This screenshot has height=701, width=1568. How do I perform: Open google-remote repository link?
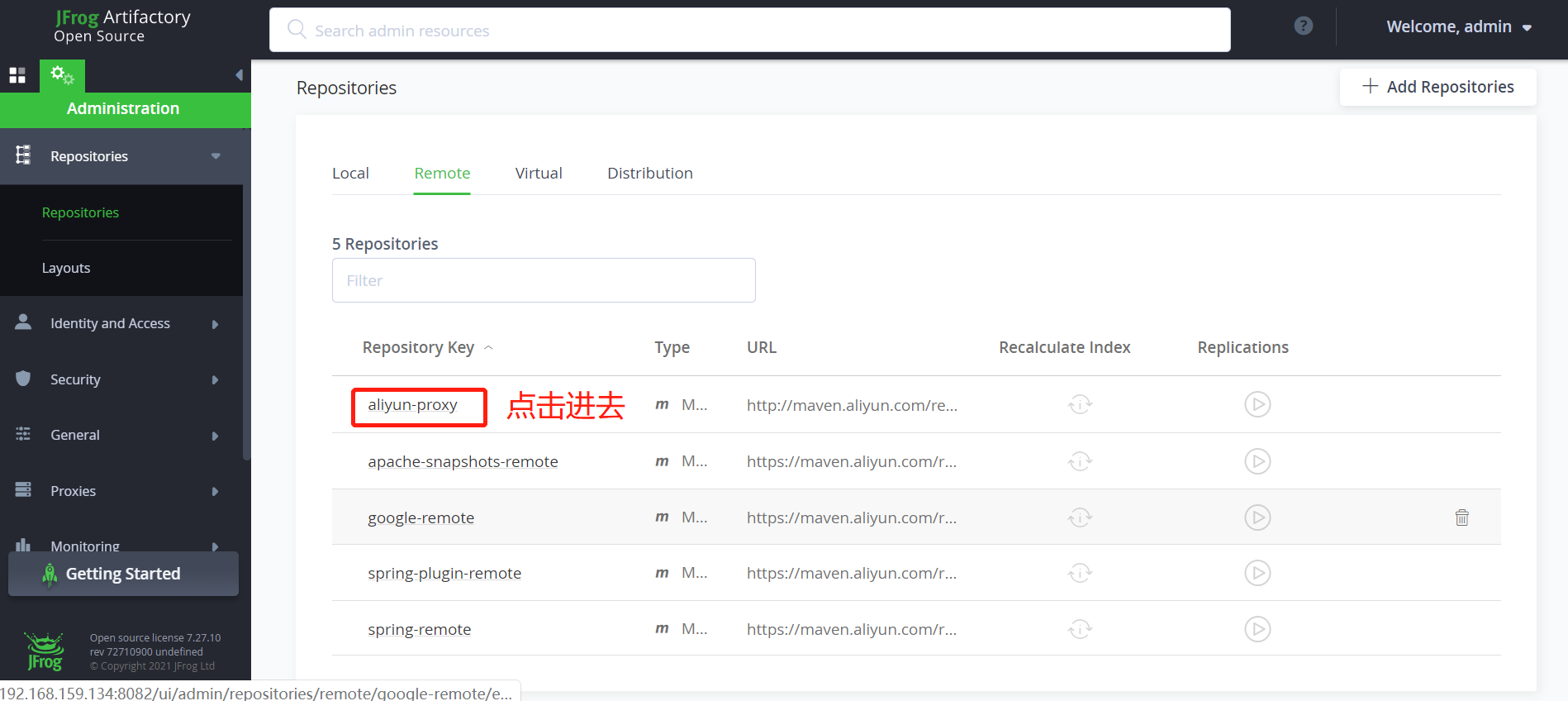click(x=421, y=517)
